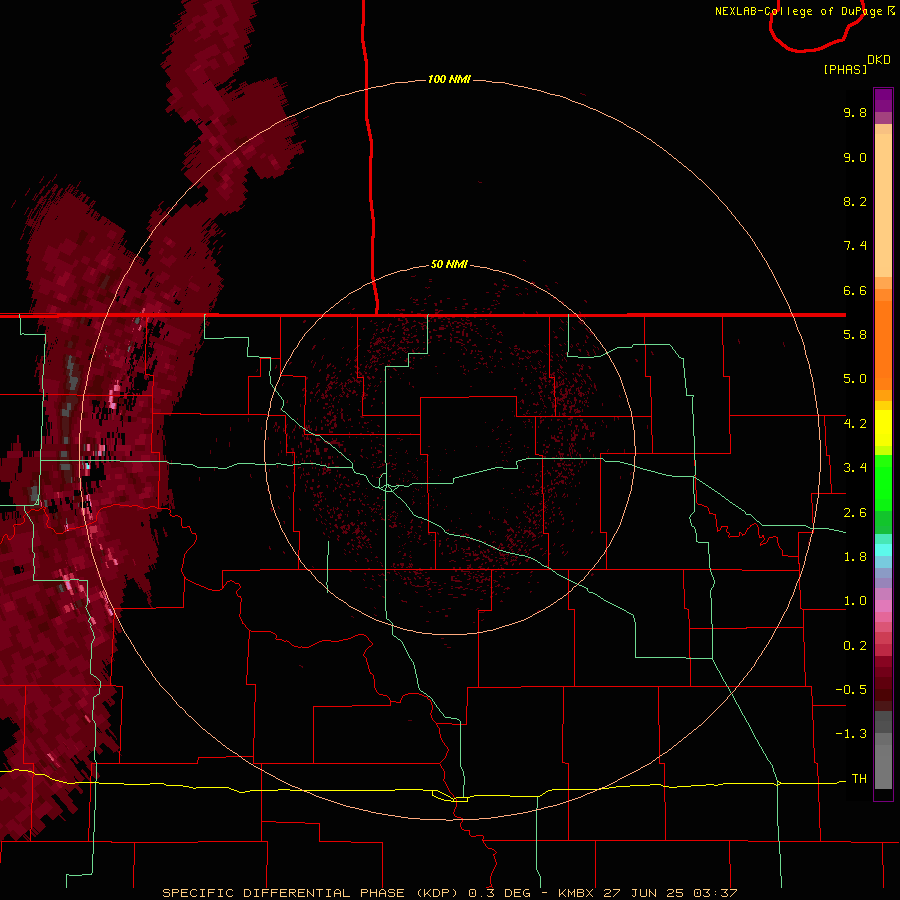Screen dimensions: 900x900
Task: Click the 100 NMI range ring label
Action: click(449, 79)
